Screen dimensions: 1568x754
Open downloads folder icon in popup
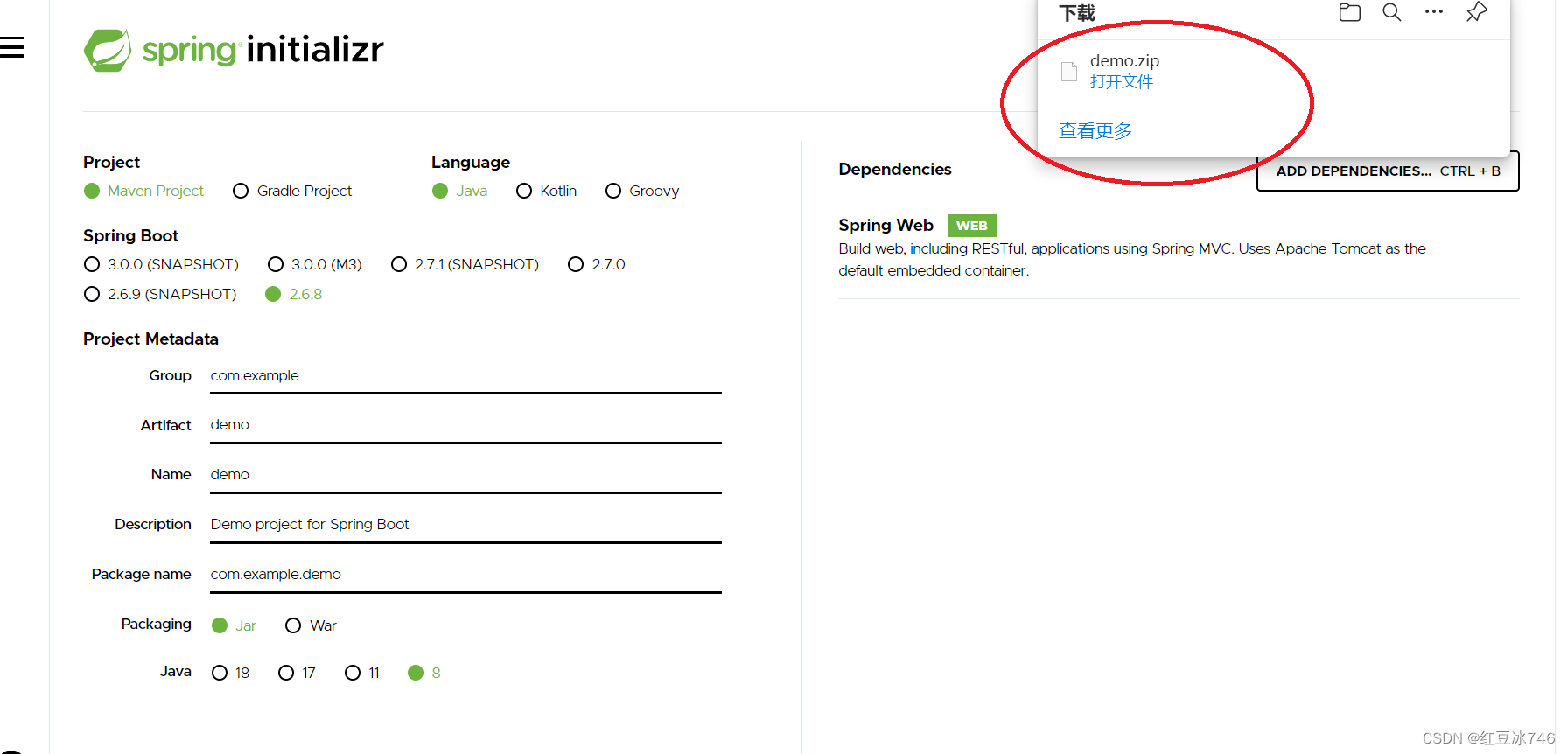[x=1349, y=12]
